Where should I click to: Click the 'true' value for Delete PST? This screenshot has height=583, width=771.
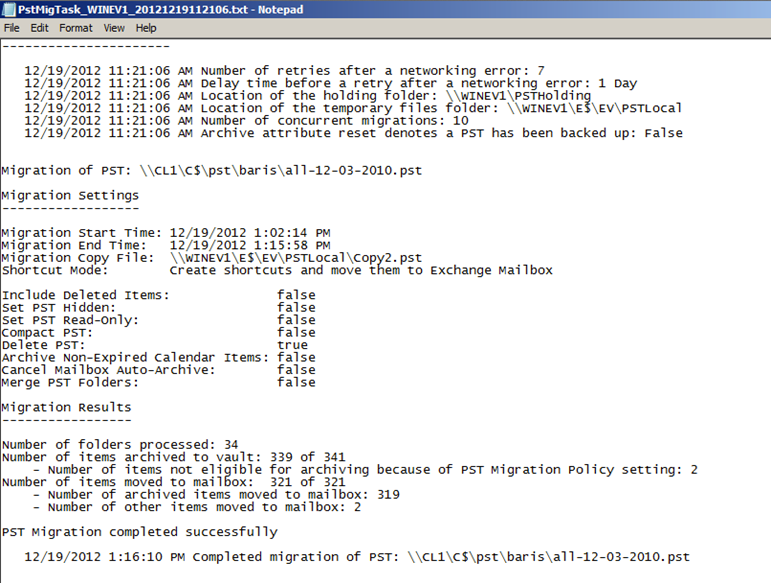292,345
